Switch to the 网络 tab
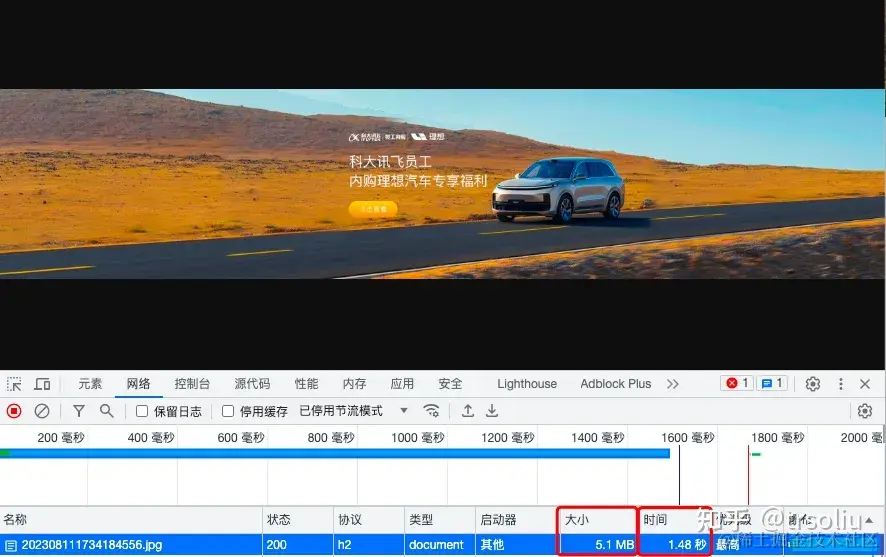This screenshot has height=557, width=886. point(138,384)
